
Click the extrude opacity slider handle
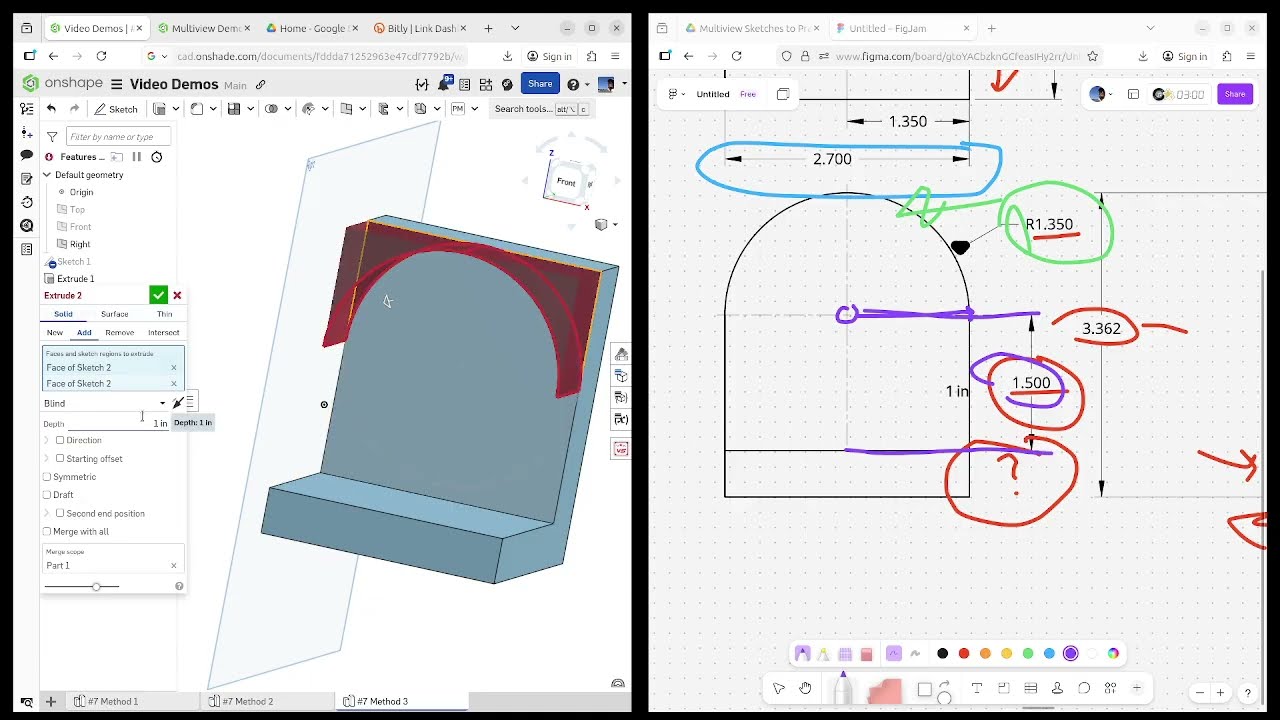pos(96,586)
